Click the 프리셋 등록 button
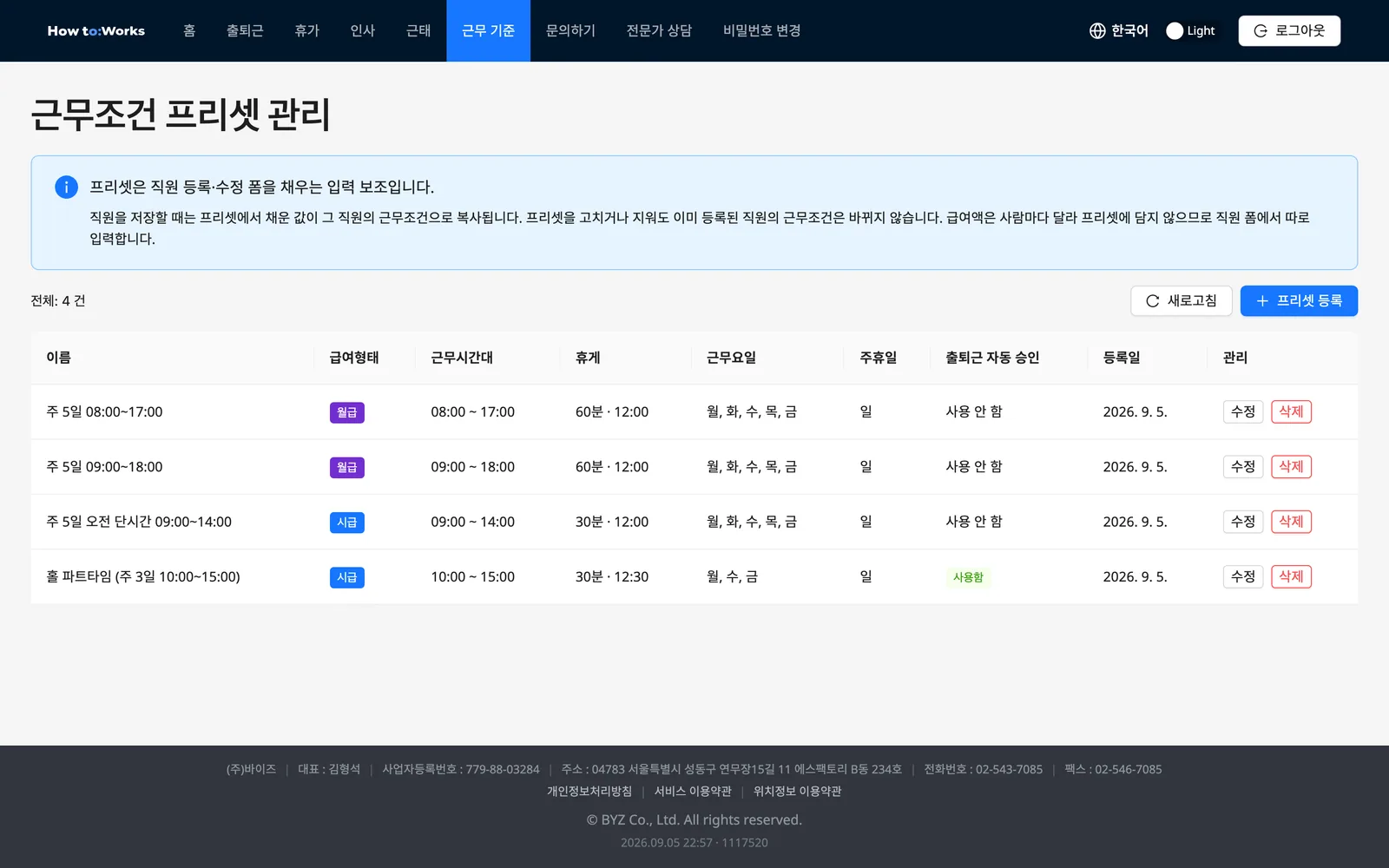 click(1299, 301)
